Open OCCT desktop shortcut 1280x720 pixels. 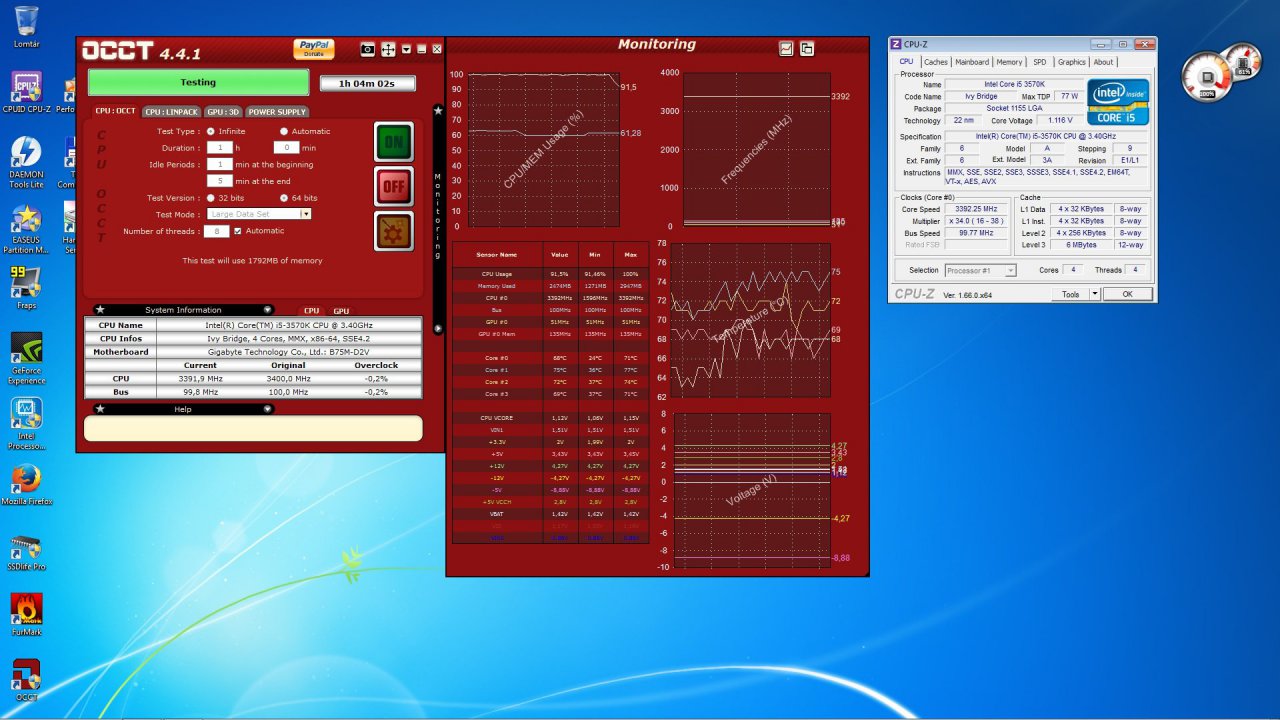(27, 680)
